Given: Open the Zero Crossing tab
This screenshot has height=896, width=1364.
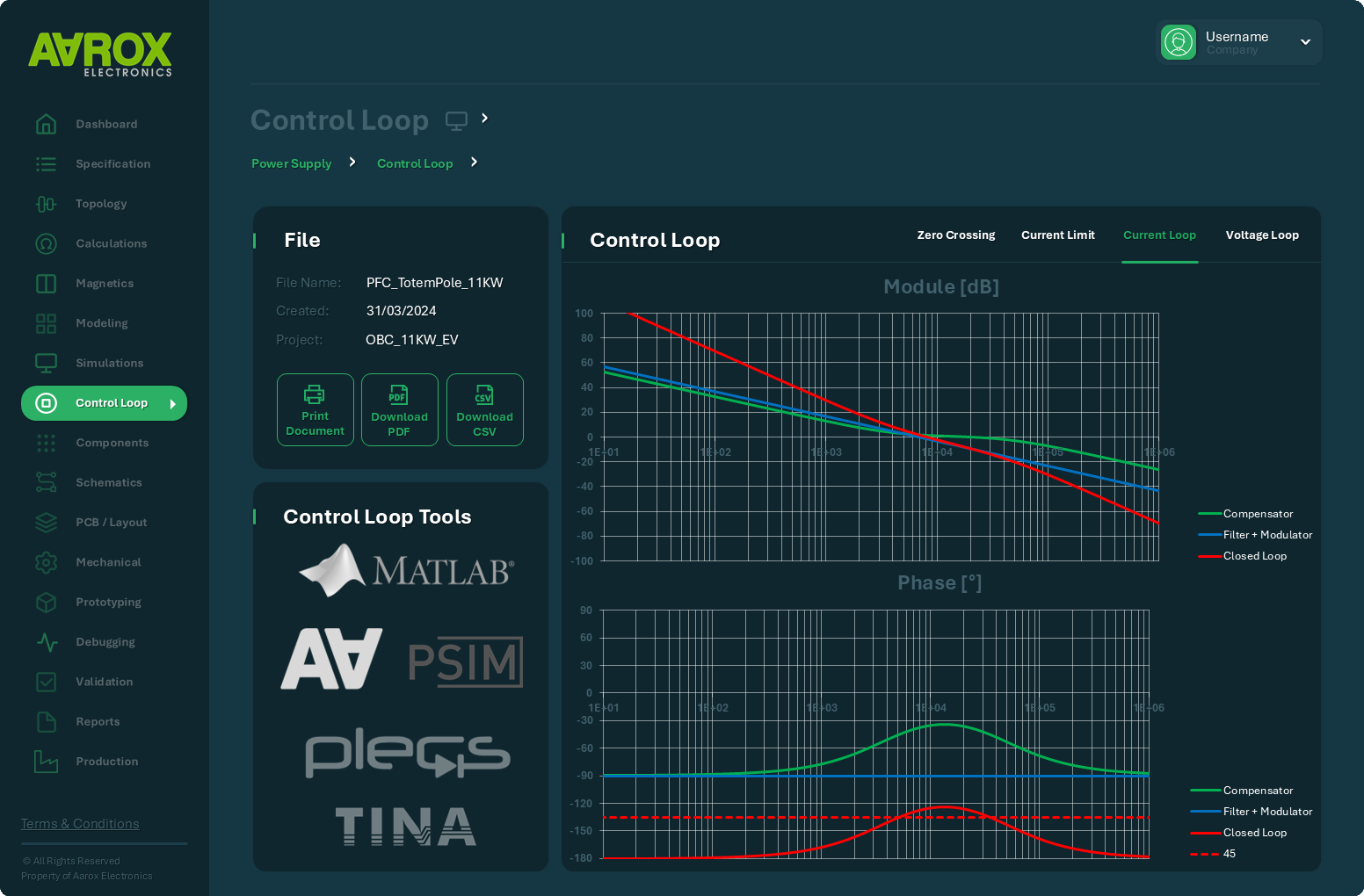Looking at the screenshot, I should pyautogui.click(x=955, y=235).
